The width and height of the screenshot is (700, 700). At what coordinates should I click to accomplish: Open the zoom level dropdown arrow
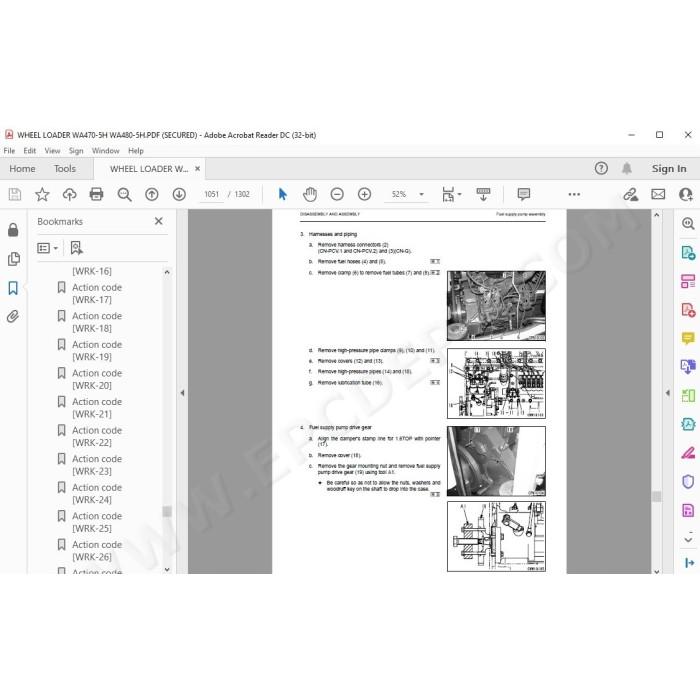point(421,194)
